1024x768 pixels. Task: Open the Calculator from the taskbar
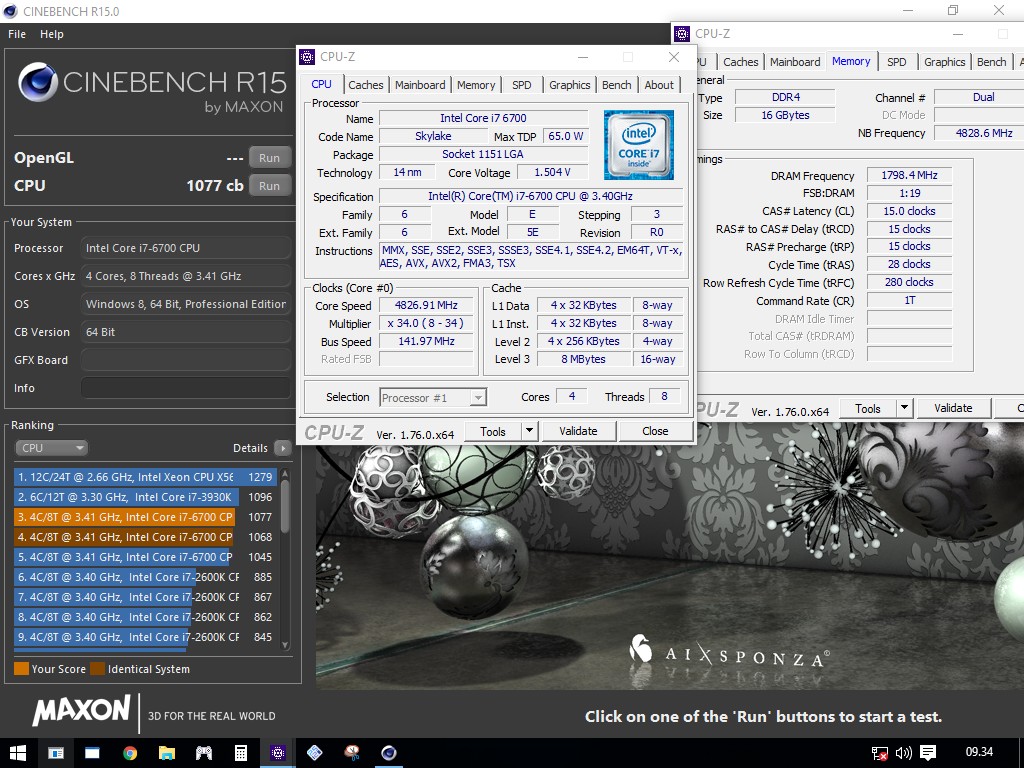click(x=241, y=753)
